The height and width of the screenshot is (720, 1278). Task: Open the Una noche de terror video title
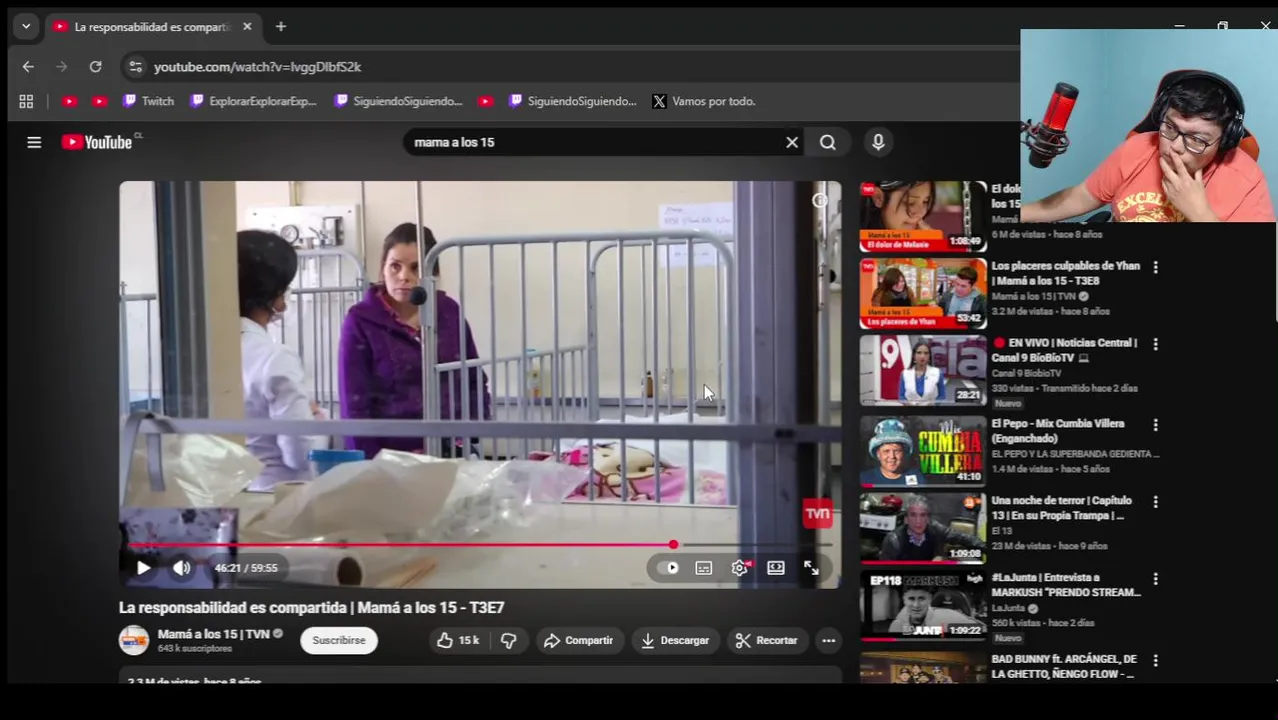1061,508
